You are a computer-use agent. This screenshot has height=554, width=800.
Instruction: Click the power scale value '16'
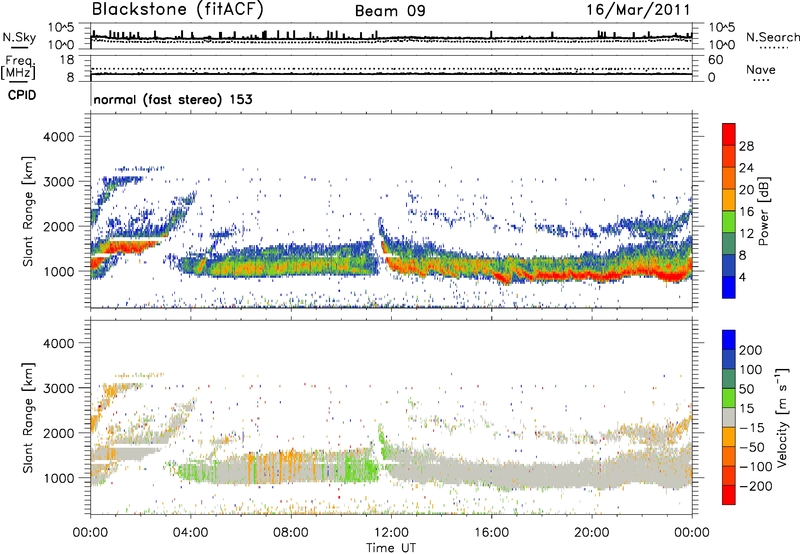click(746, 212)
